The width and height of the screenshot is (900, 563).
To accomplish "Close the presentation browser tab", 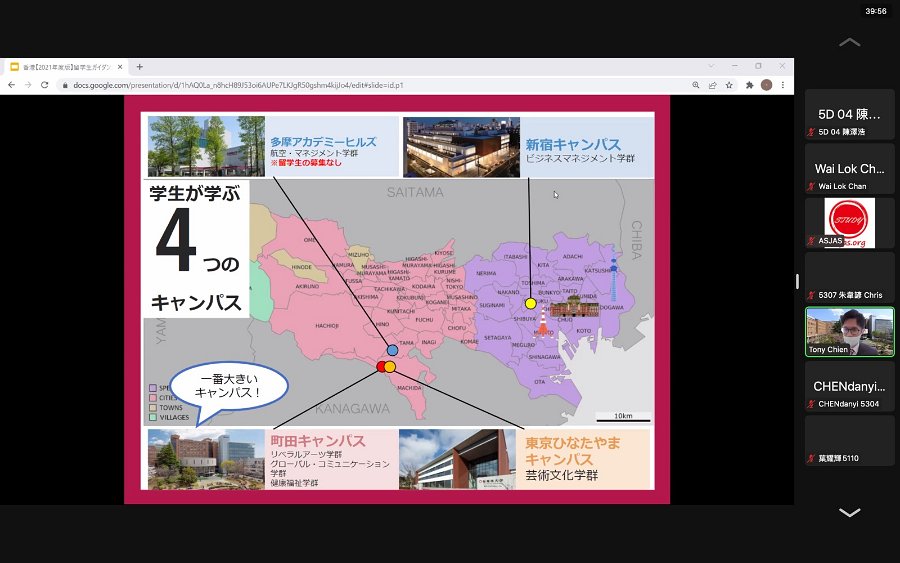I will 120,67.
